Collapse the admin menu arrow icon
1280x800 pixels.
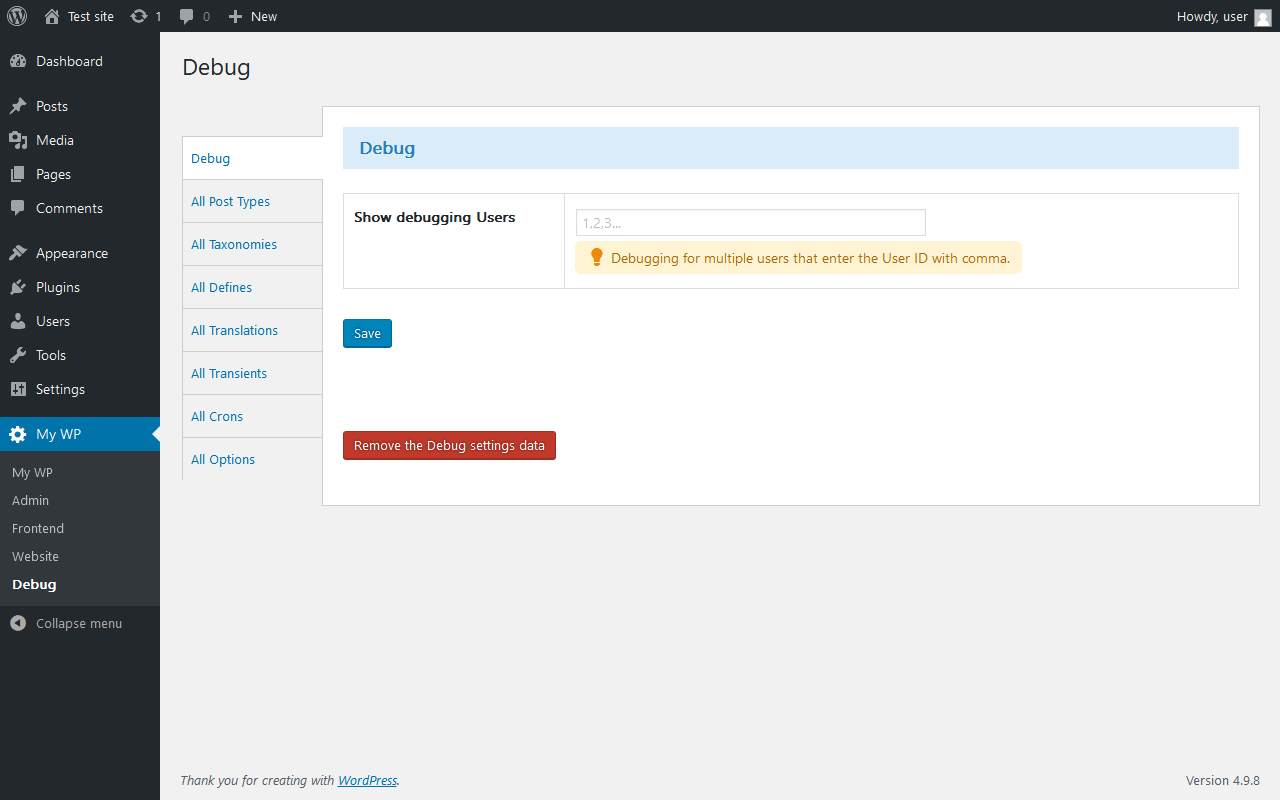click(18, 623)
